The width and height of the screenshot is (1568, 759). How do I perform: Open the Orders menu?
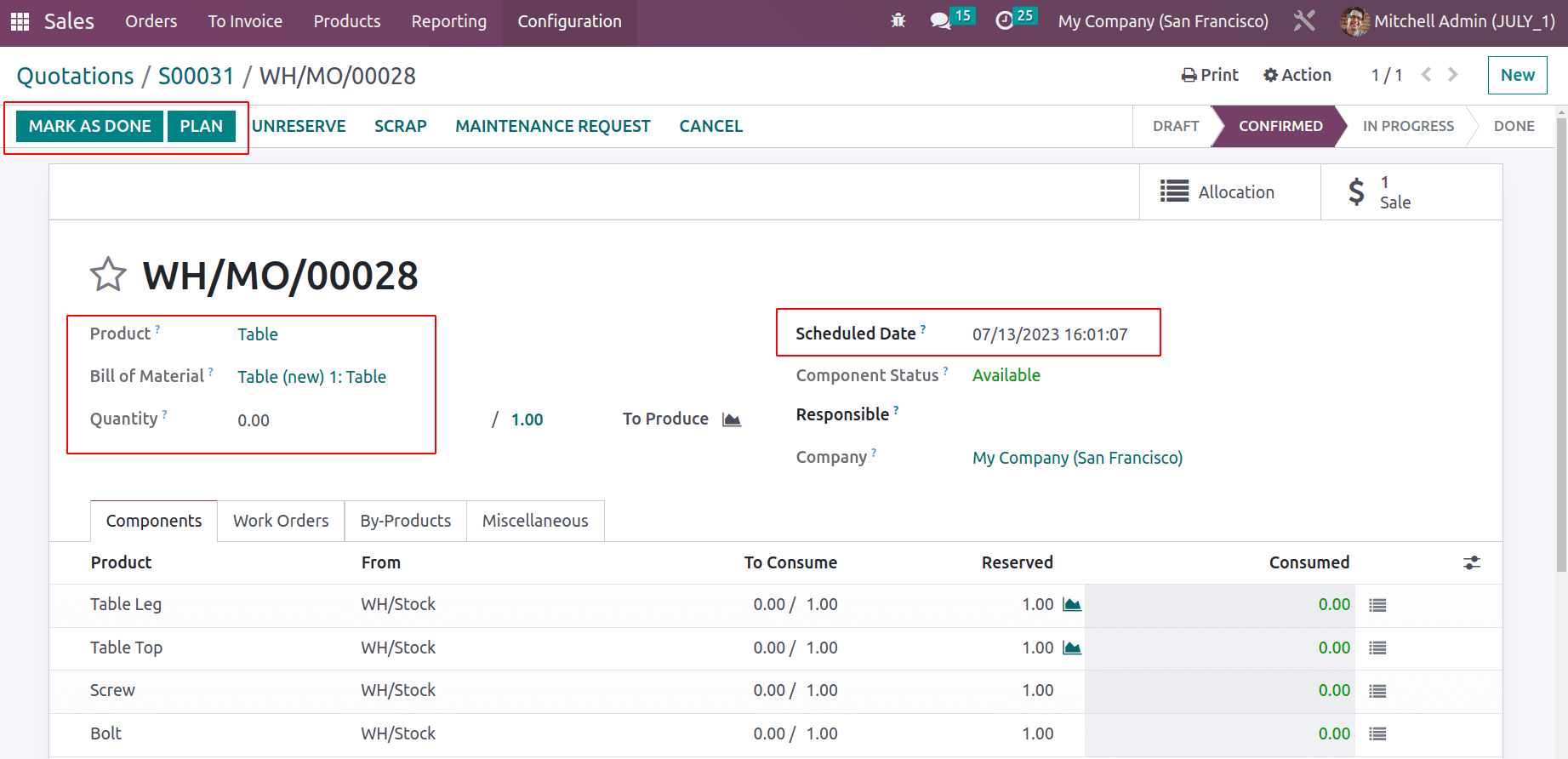(151, 21)
